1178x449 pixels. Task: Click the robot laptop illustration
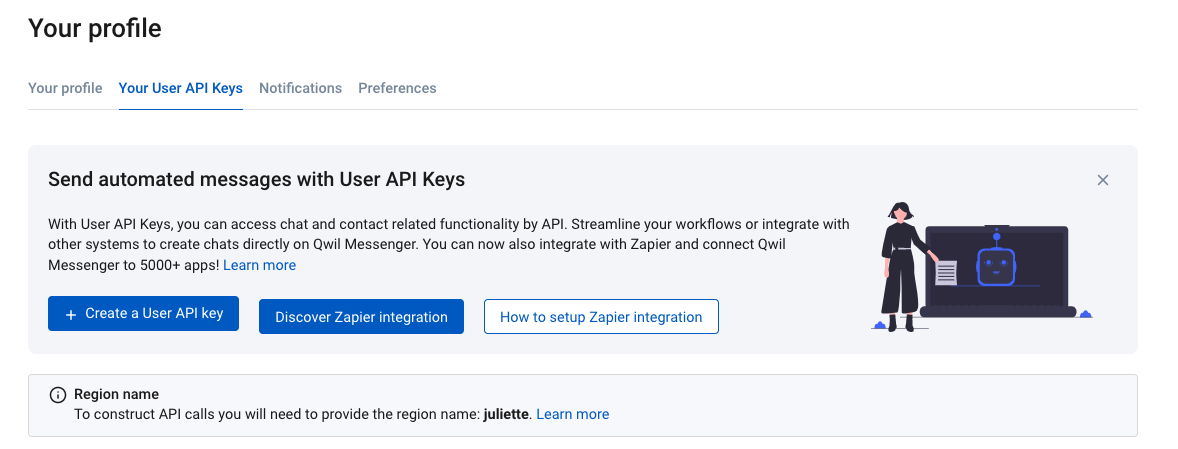[982, 267]
